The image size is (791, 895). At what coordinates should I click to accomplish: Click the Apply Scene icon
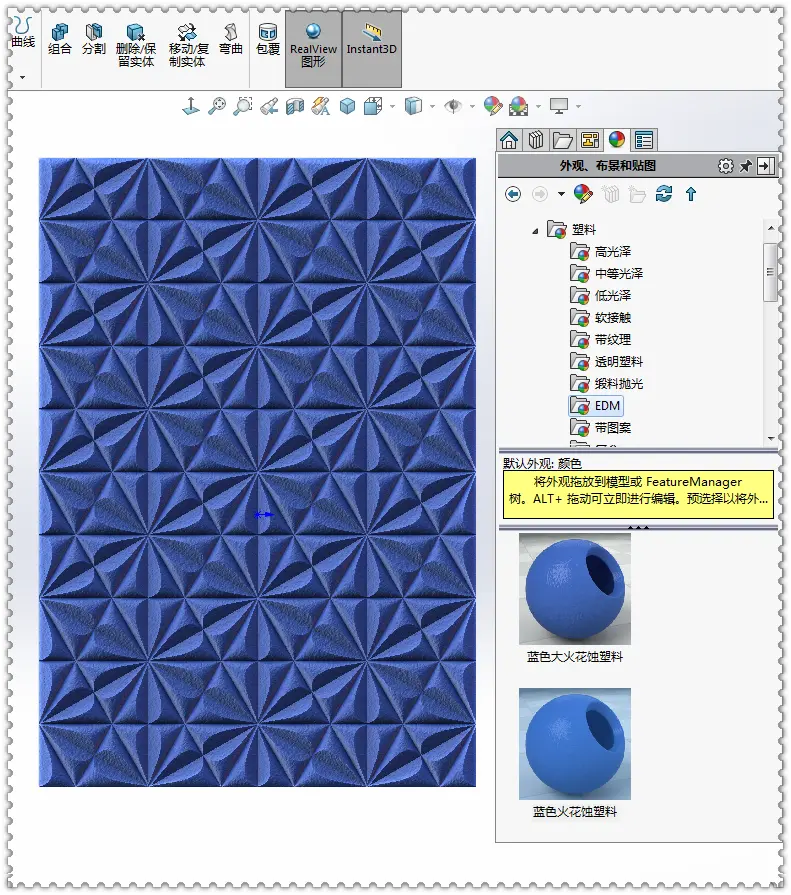518,106
